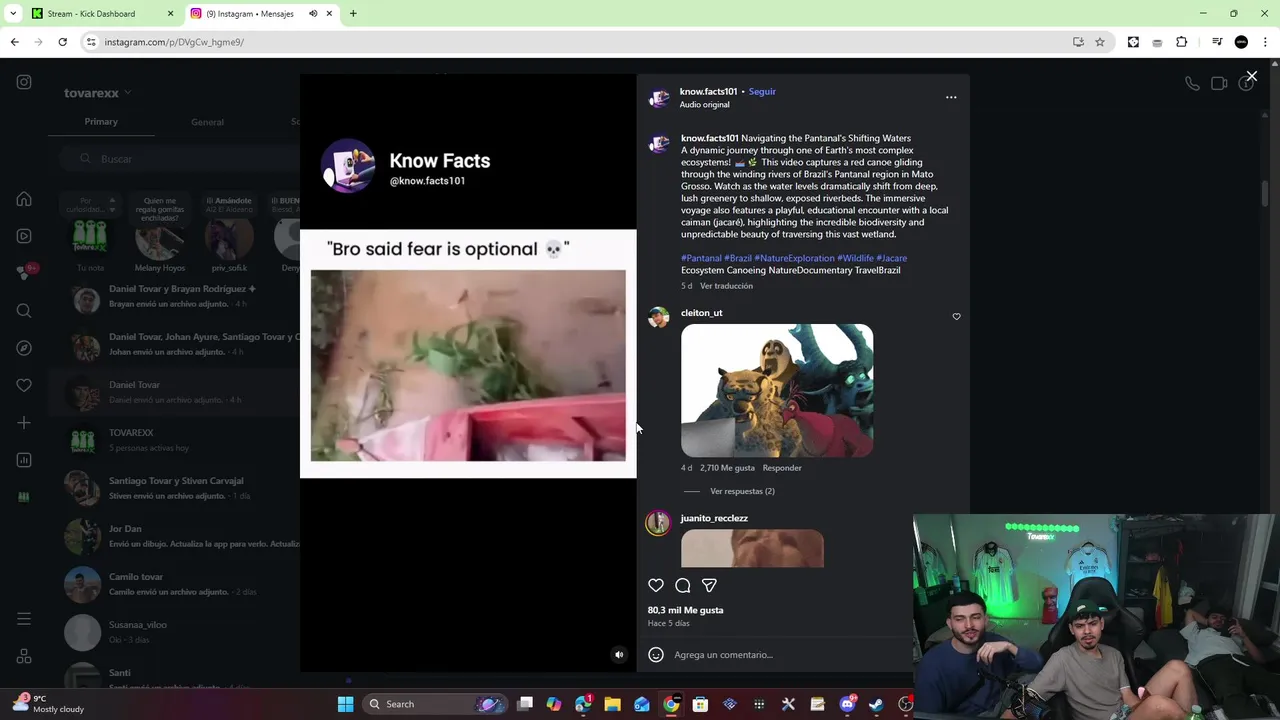Image resolution: width=1280 pixels, height=720 pixels.
Task: Open the Dashboard chart icon in the sidebar
Action: (x=24, y=460)
